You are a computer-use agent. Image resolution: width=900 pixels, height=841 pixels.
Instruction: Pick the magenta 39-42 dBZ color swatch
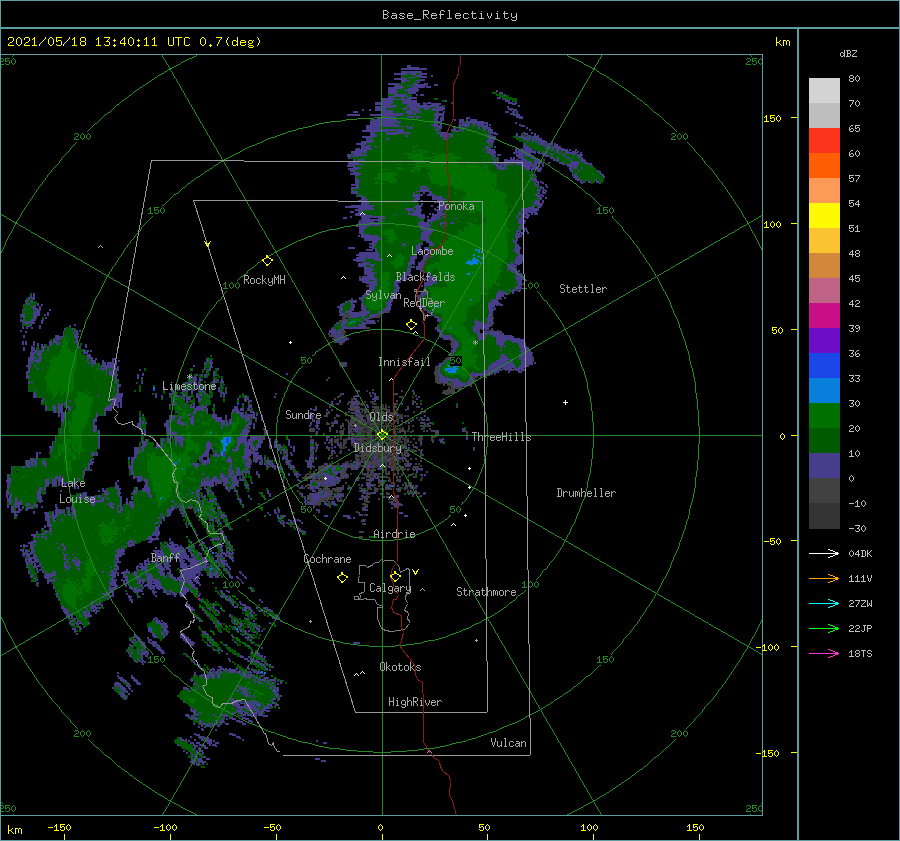[x=824, y=315]
